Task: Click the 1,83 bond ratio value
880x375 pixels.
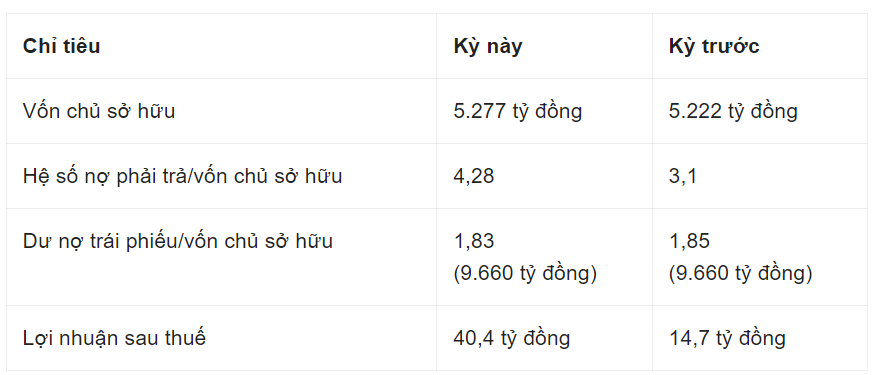Action: 474,241
